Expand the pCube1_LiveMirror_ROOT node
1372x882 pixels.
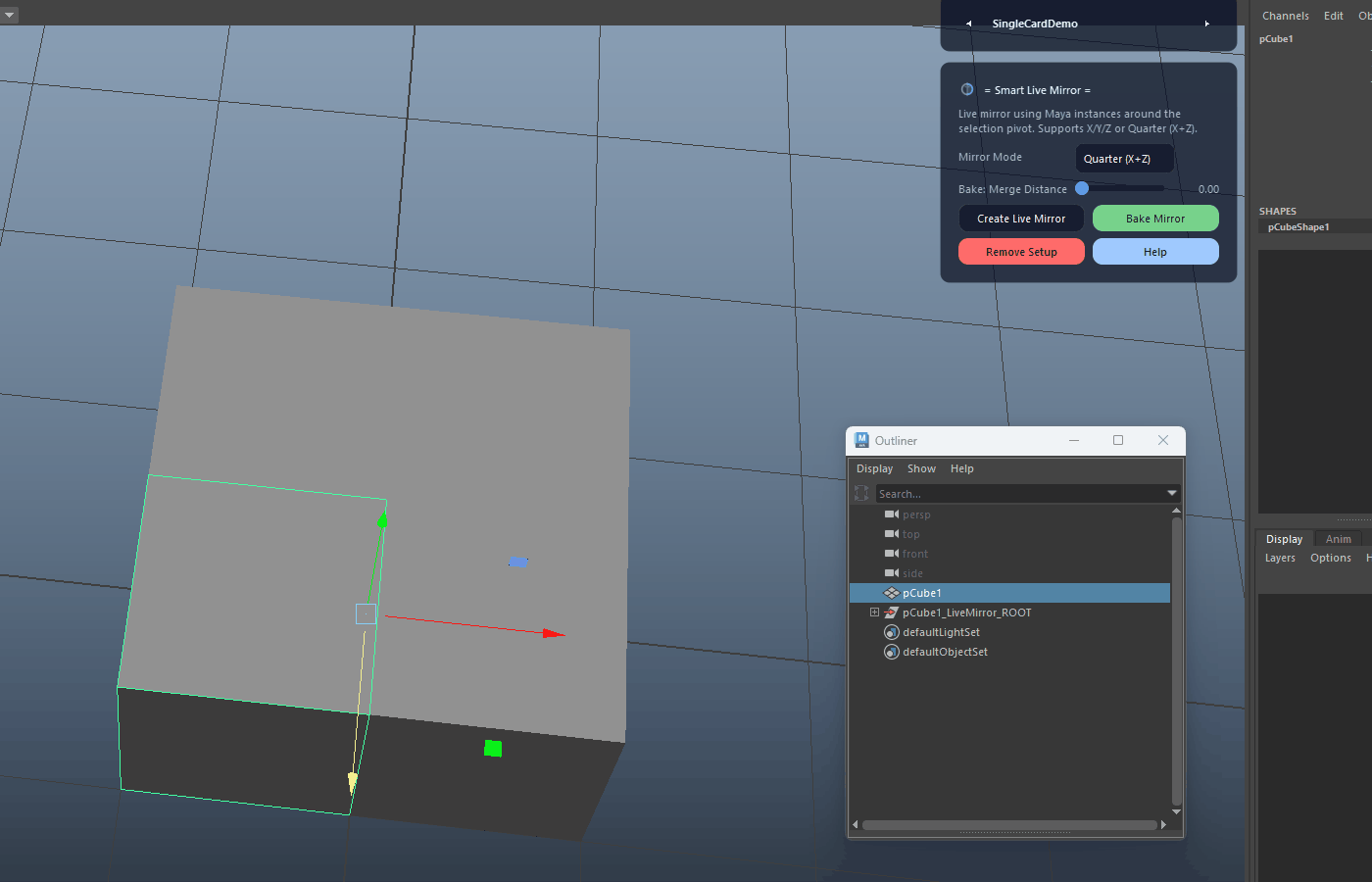tap(874, 612)
